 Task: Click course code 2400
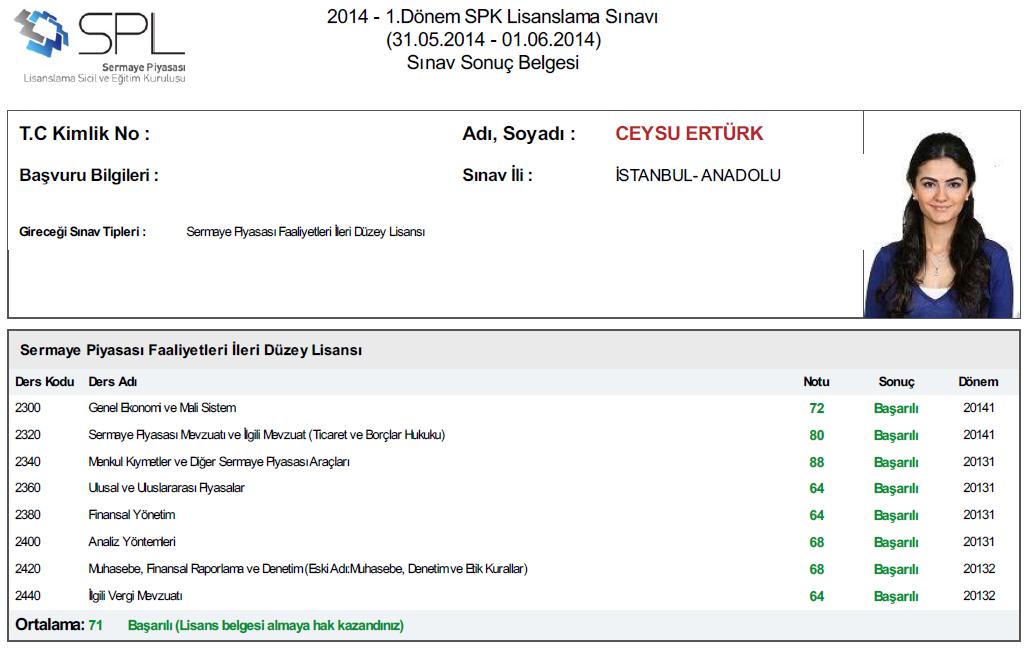point(28,542)
